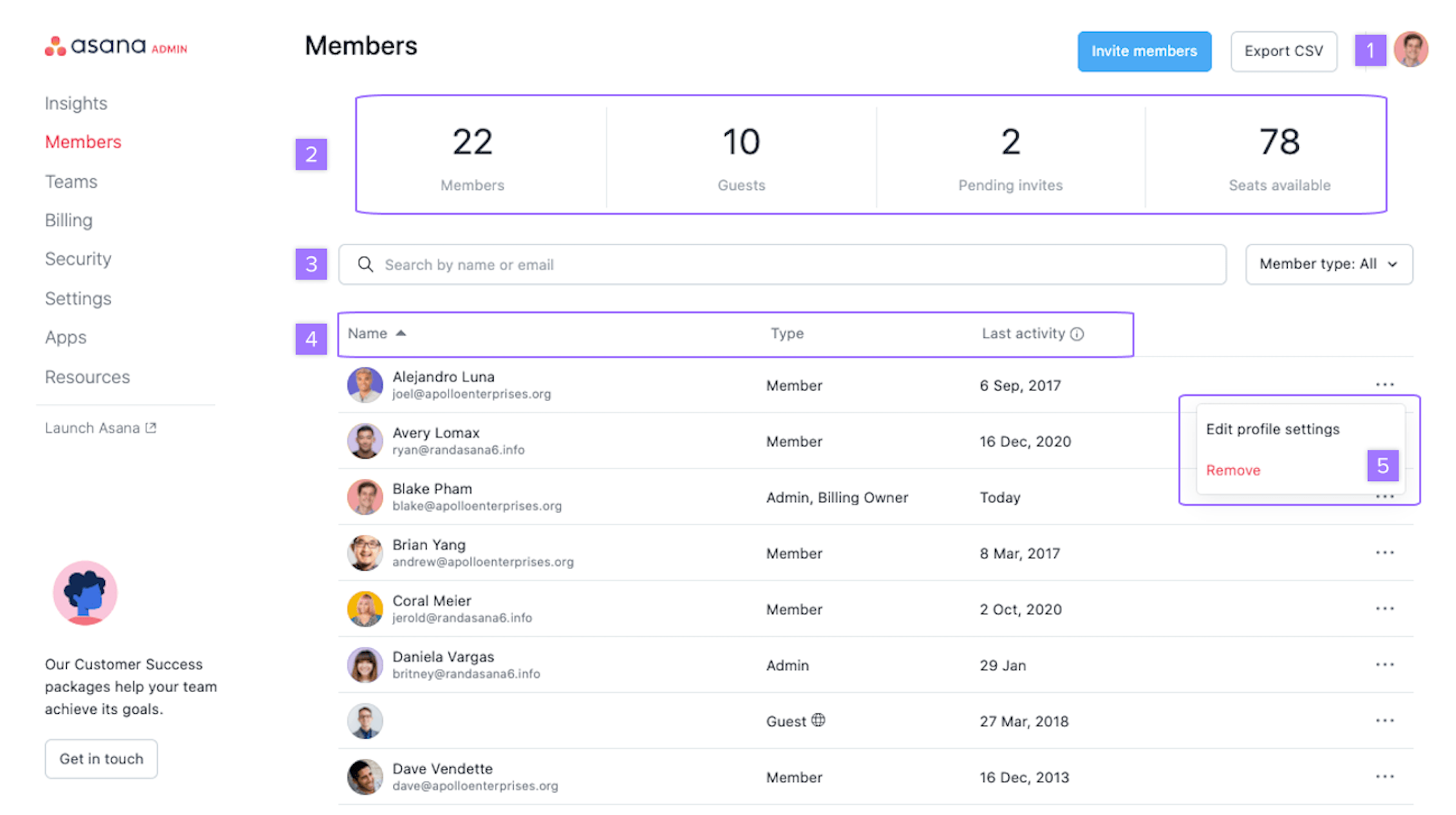Click the Last activity info icon
Screen dimensions: 1456x815
click(x=1079, y=333)
